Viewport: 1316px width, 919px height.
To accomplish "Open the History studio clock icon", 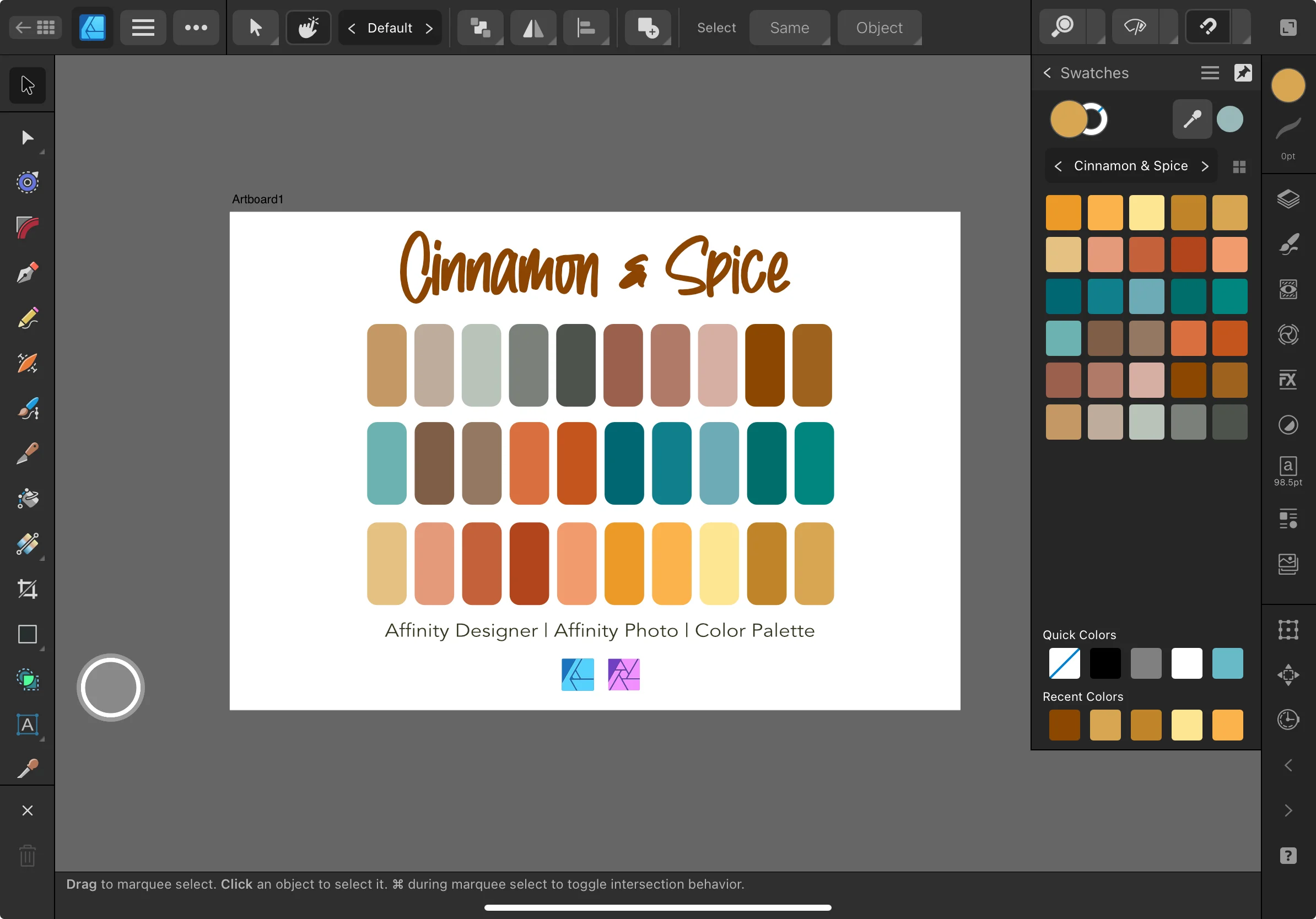I will (1288, 720).
